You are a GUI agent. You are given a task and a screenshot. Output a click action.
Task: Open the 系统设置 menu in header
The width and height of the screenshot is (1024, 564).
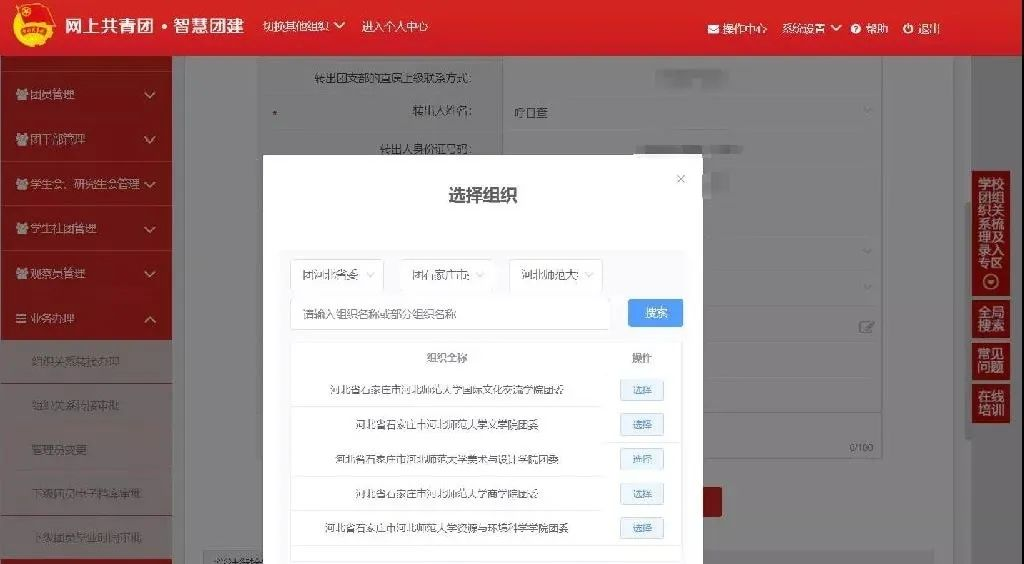[811, 29]
